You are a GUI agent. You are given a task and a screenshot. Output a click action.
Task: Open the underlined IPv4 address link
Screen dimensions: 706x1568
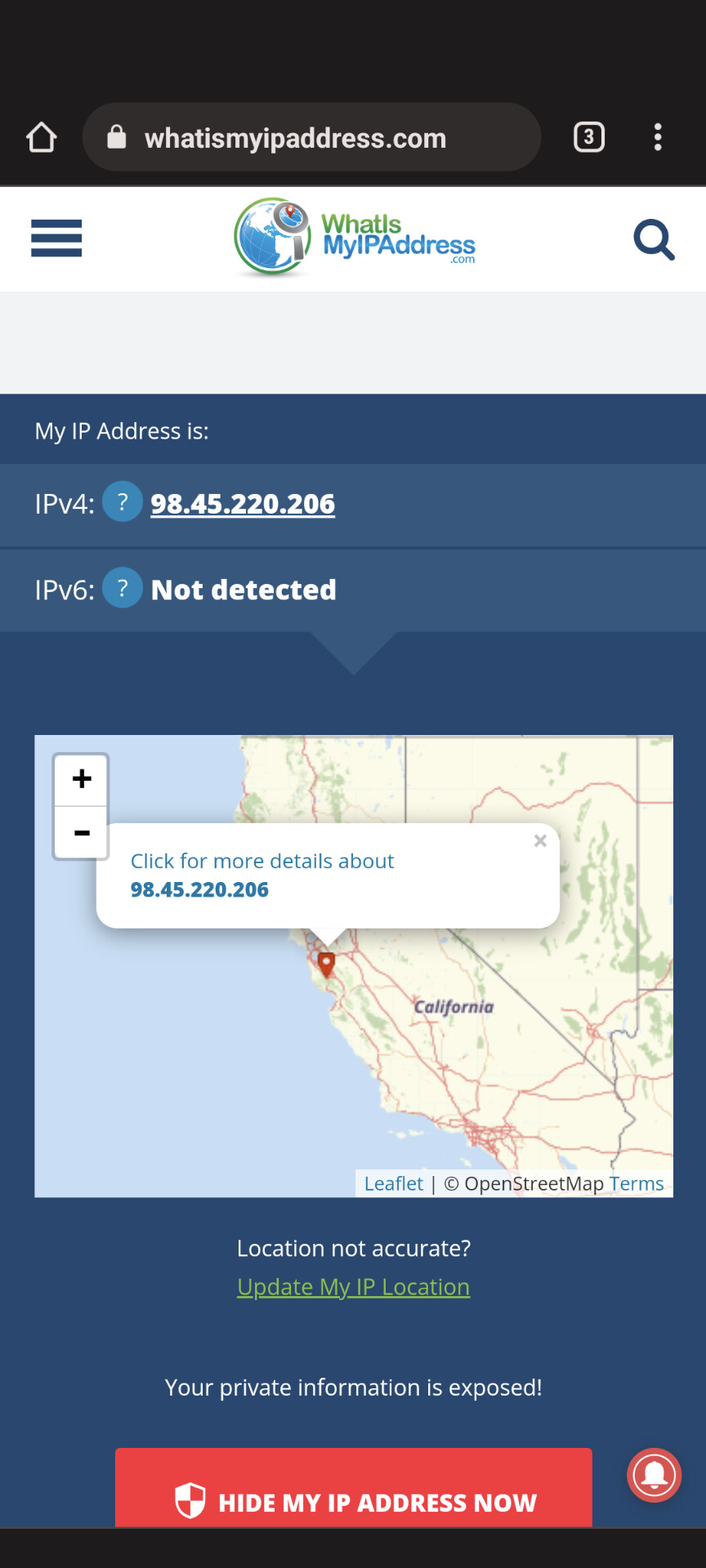pos(243,504)
